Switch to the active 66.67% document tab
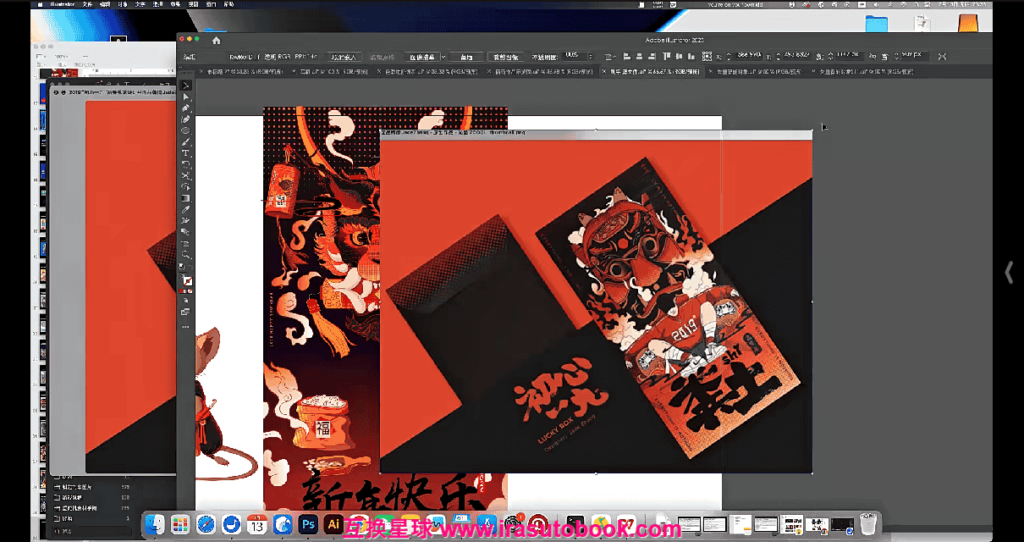The width and height of the screenshot is (1024, 542). [654, 72]
